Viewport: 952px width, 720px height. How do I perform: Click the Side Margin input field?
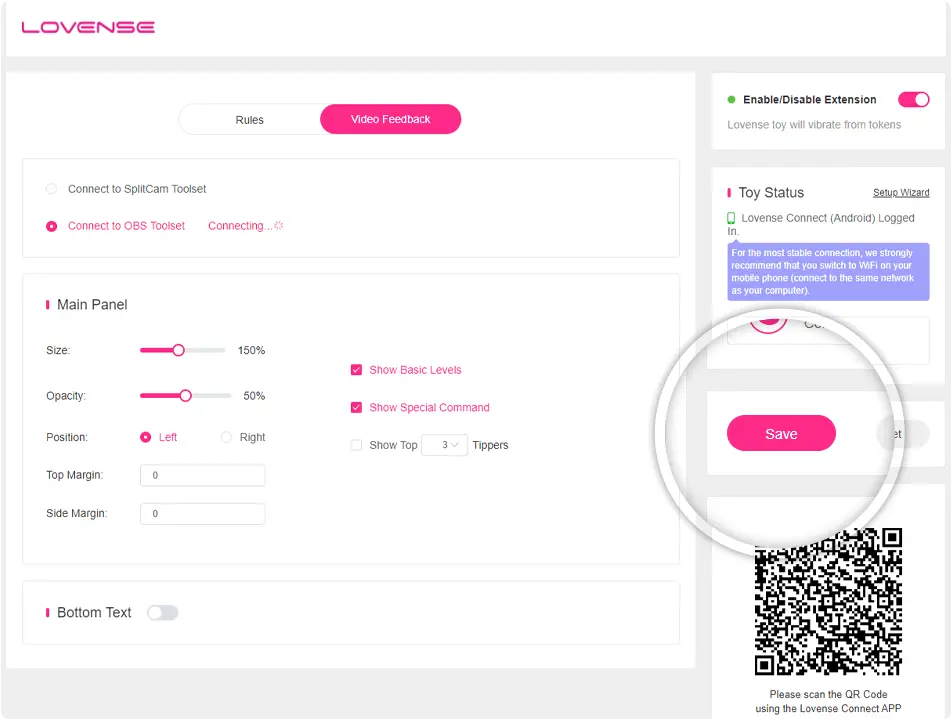pos(202,514)
